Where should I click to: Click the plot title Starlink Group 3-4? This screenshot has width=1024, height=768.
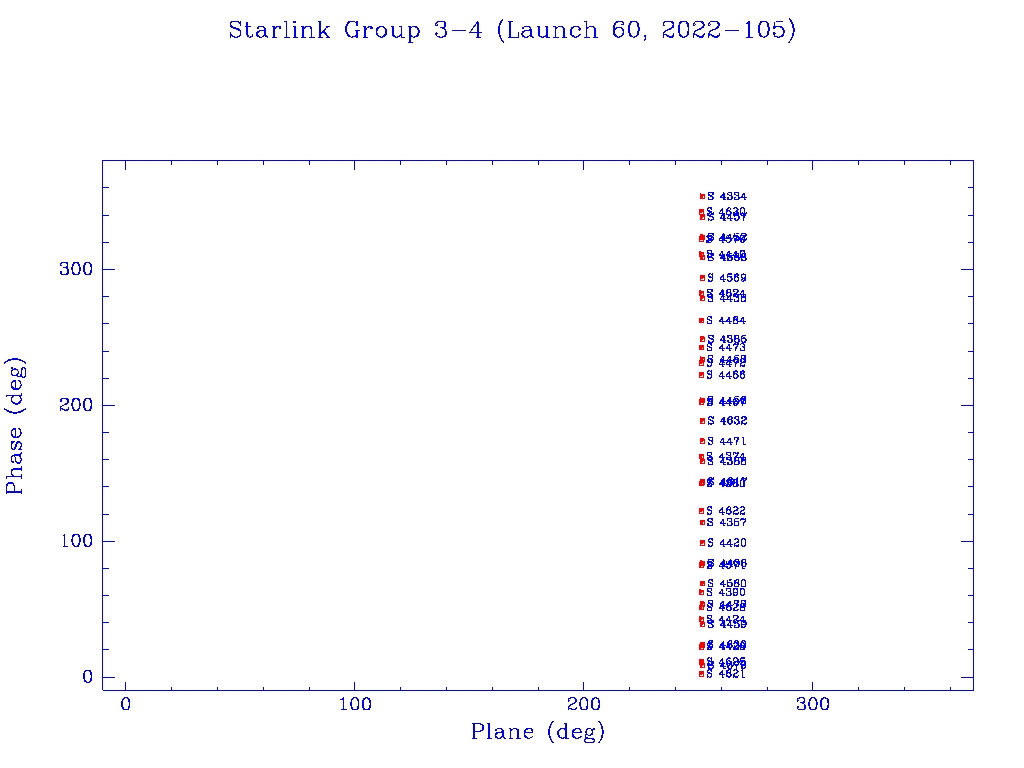pyautogui.click(x=512, y=31)
